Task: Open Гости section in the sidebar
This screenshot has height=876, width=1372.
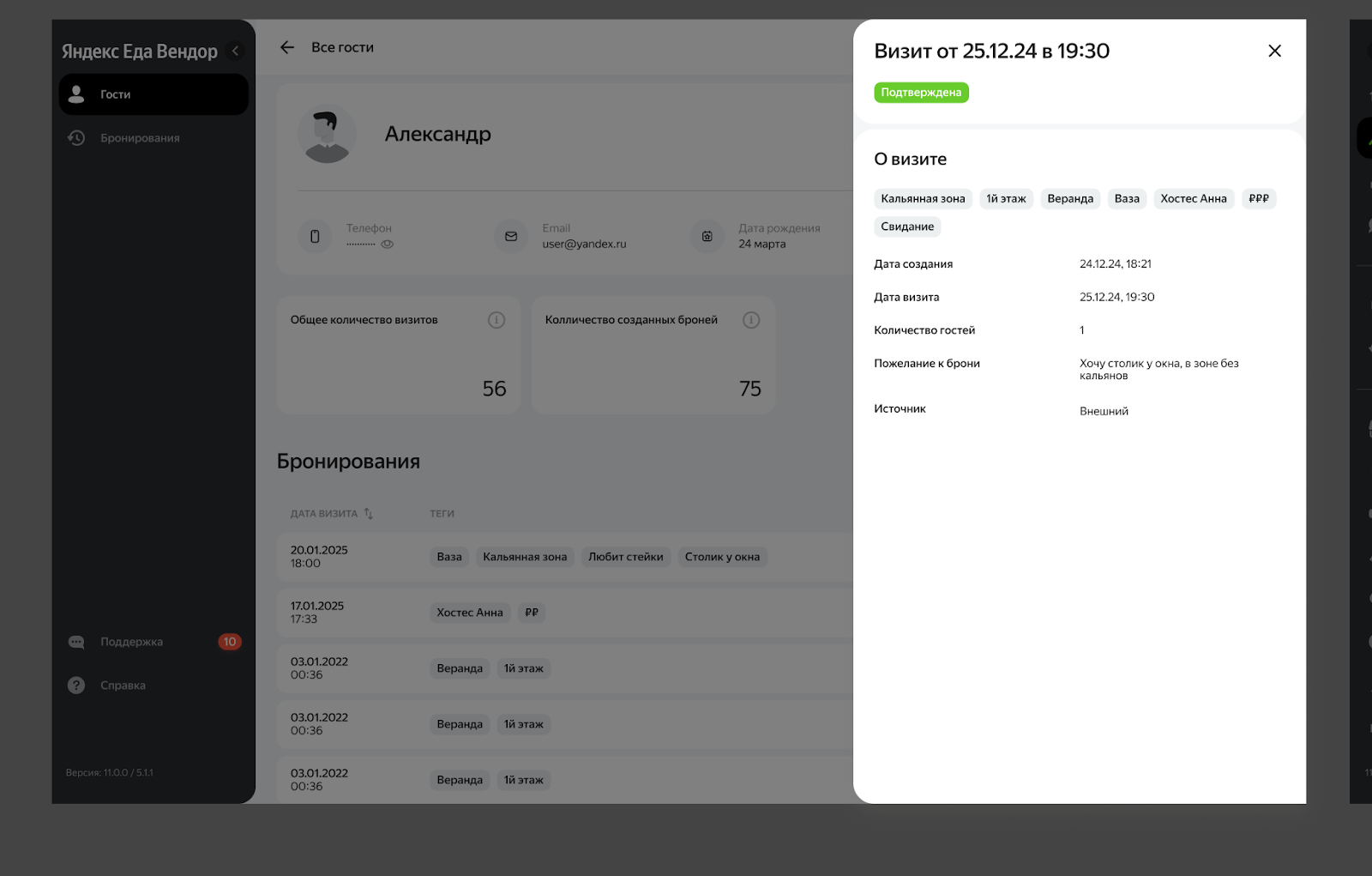Action: [153, 94]
